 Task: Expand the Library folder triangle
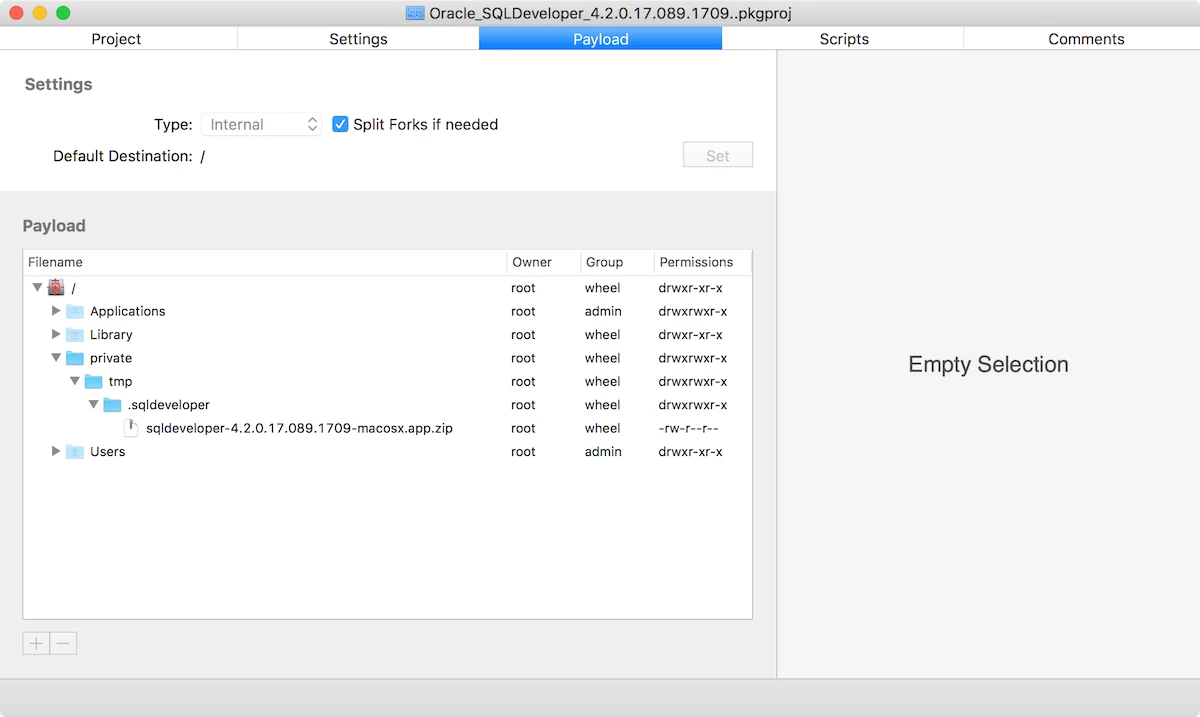[x=56, y=334]
